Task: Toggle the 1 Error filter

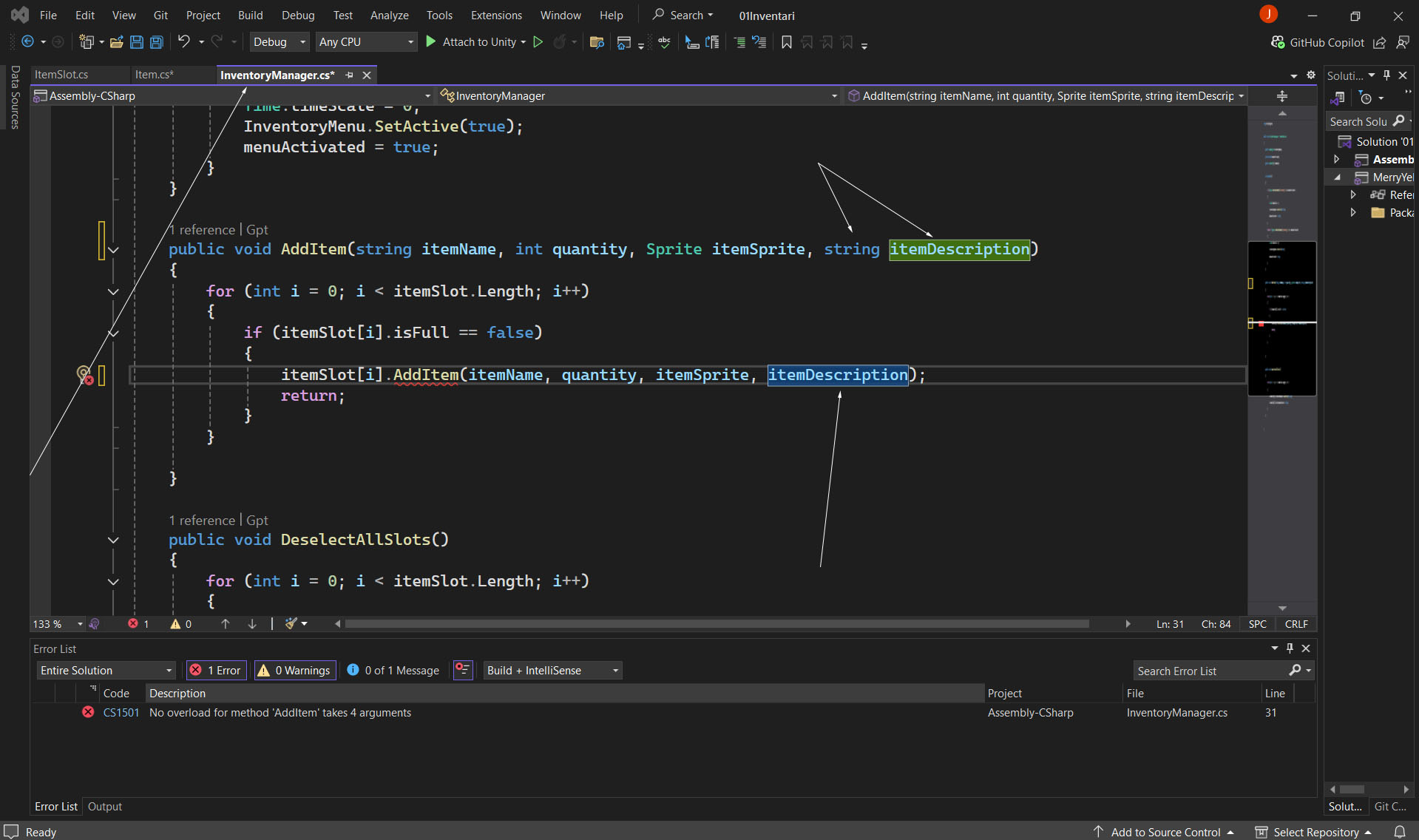Action: click(216, 671)
